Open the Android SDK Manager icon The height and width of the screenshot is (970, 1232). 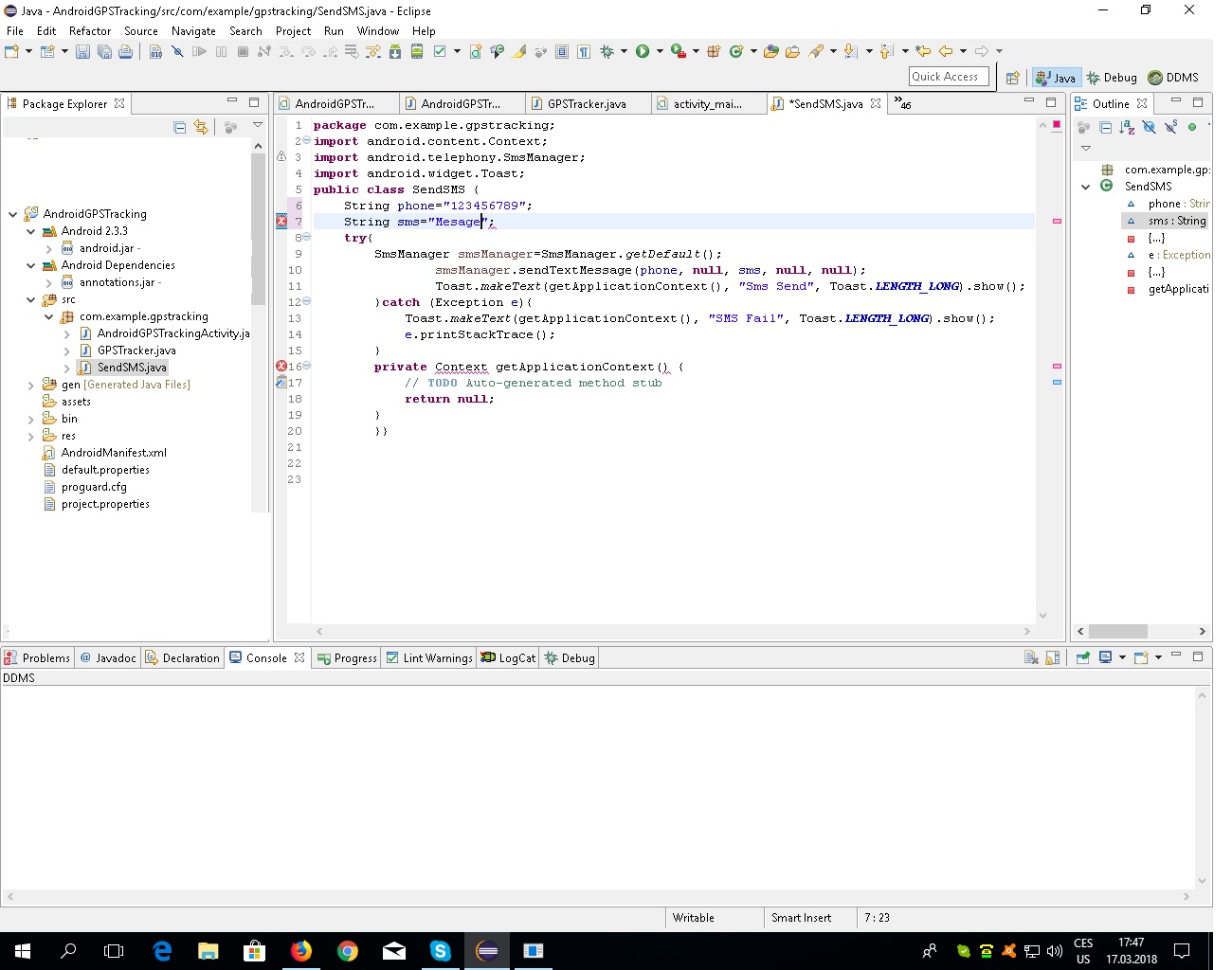tap(395, 51)
